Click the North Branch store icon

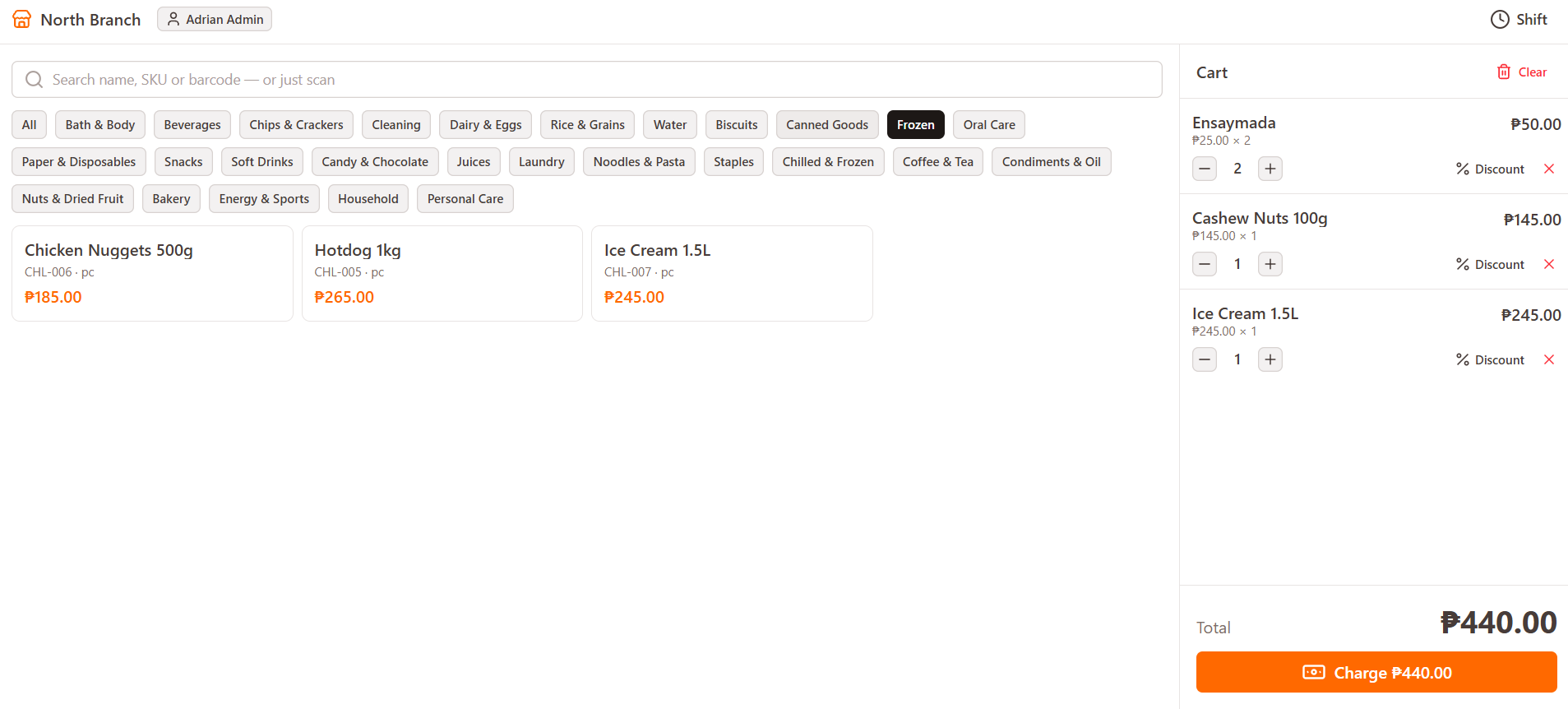[x=22, y=19]
